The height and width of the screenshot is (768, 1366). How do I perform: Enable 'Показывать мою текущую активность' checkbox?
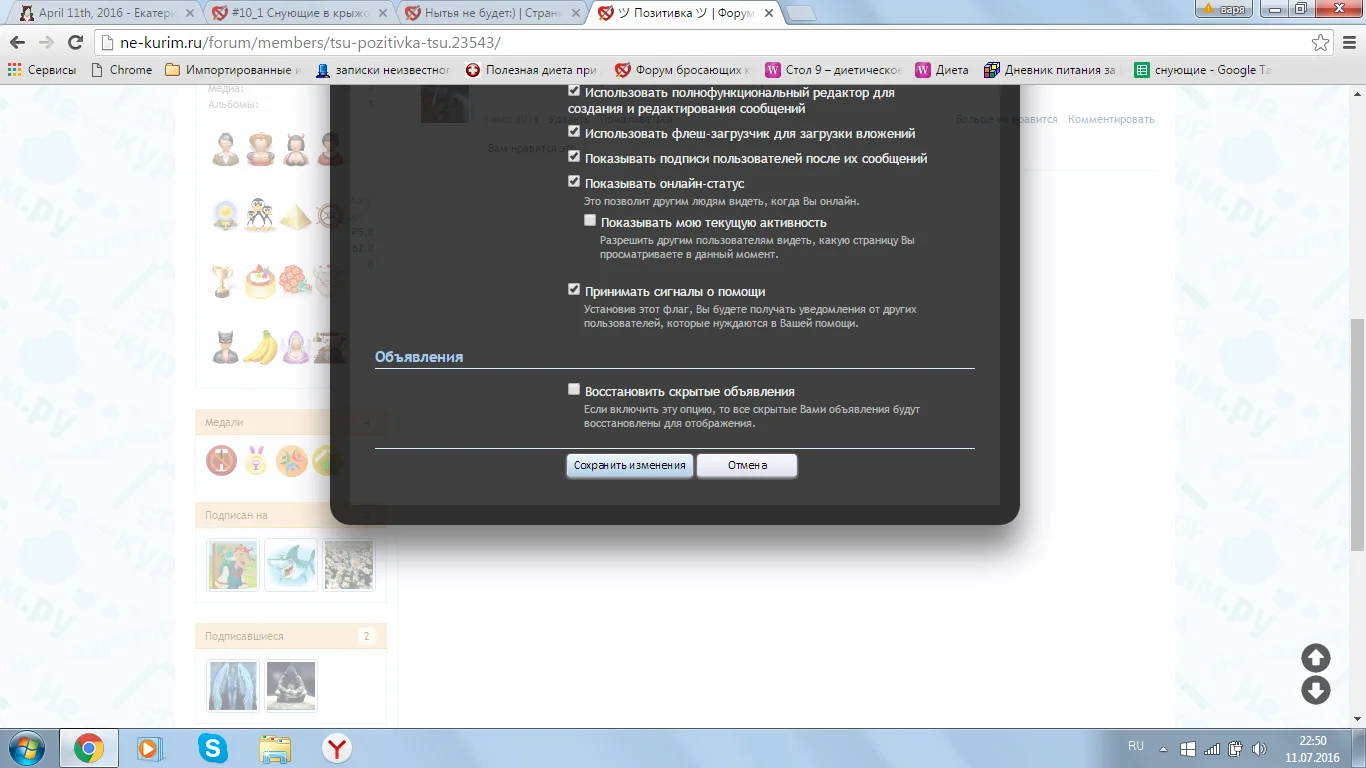pyautogui.click(x=590, y=221)
